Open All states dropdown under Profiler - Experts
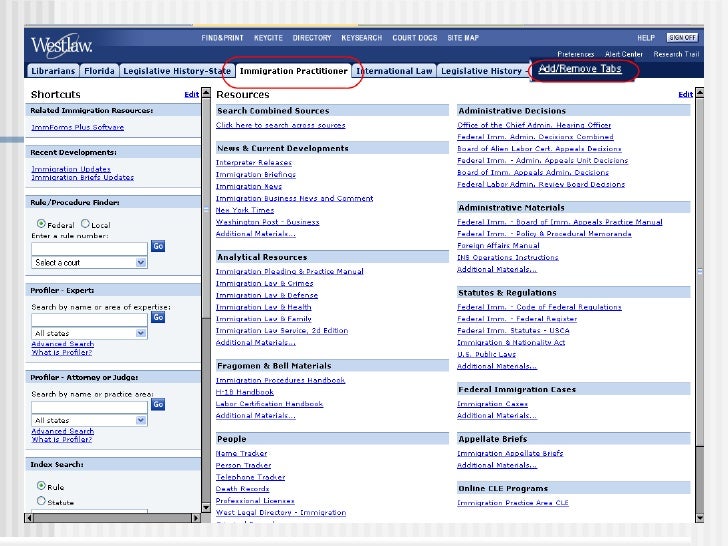 pos(89,333)
